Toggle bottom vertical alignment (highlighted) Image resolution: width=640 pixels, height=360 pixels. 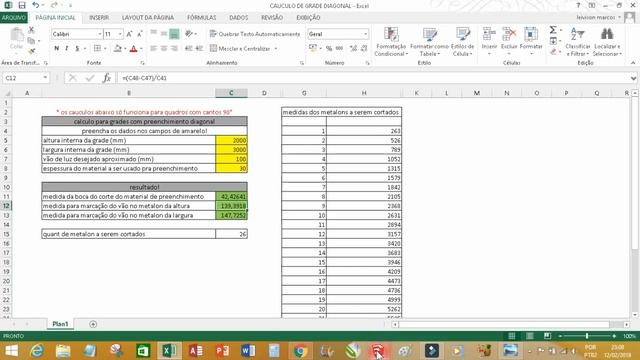174,34
